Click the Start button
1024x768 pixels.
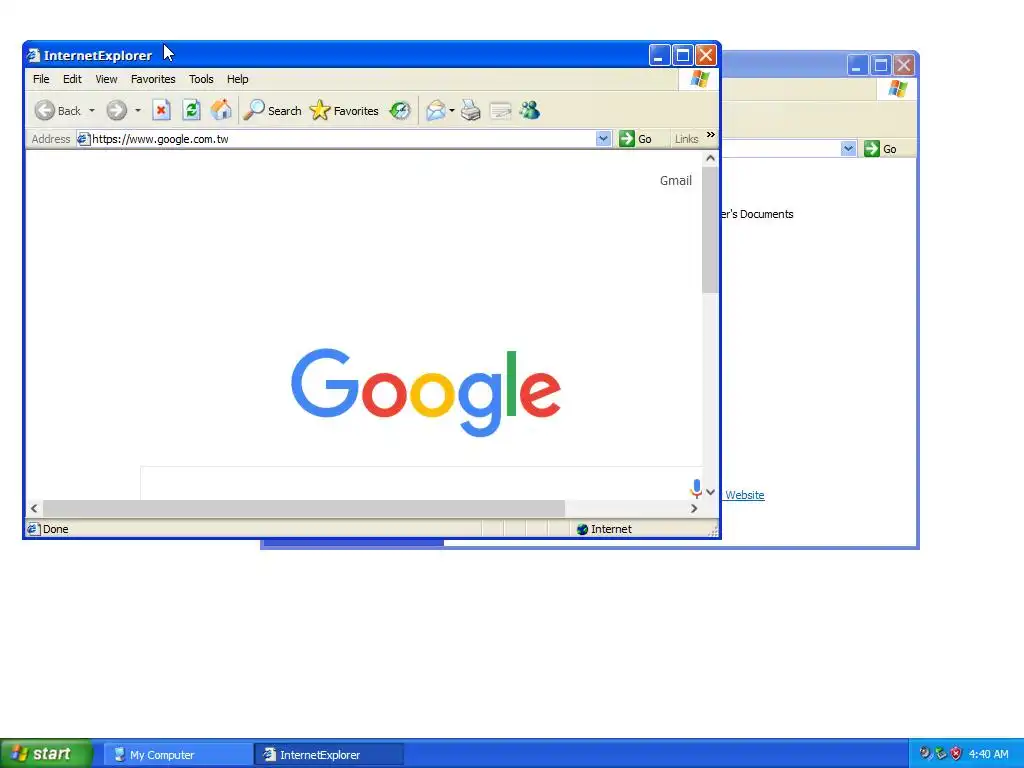coord(46,754)
